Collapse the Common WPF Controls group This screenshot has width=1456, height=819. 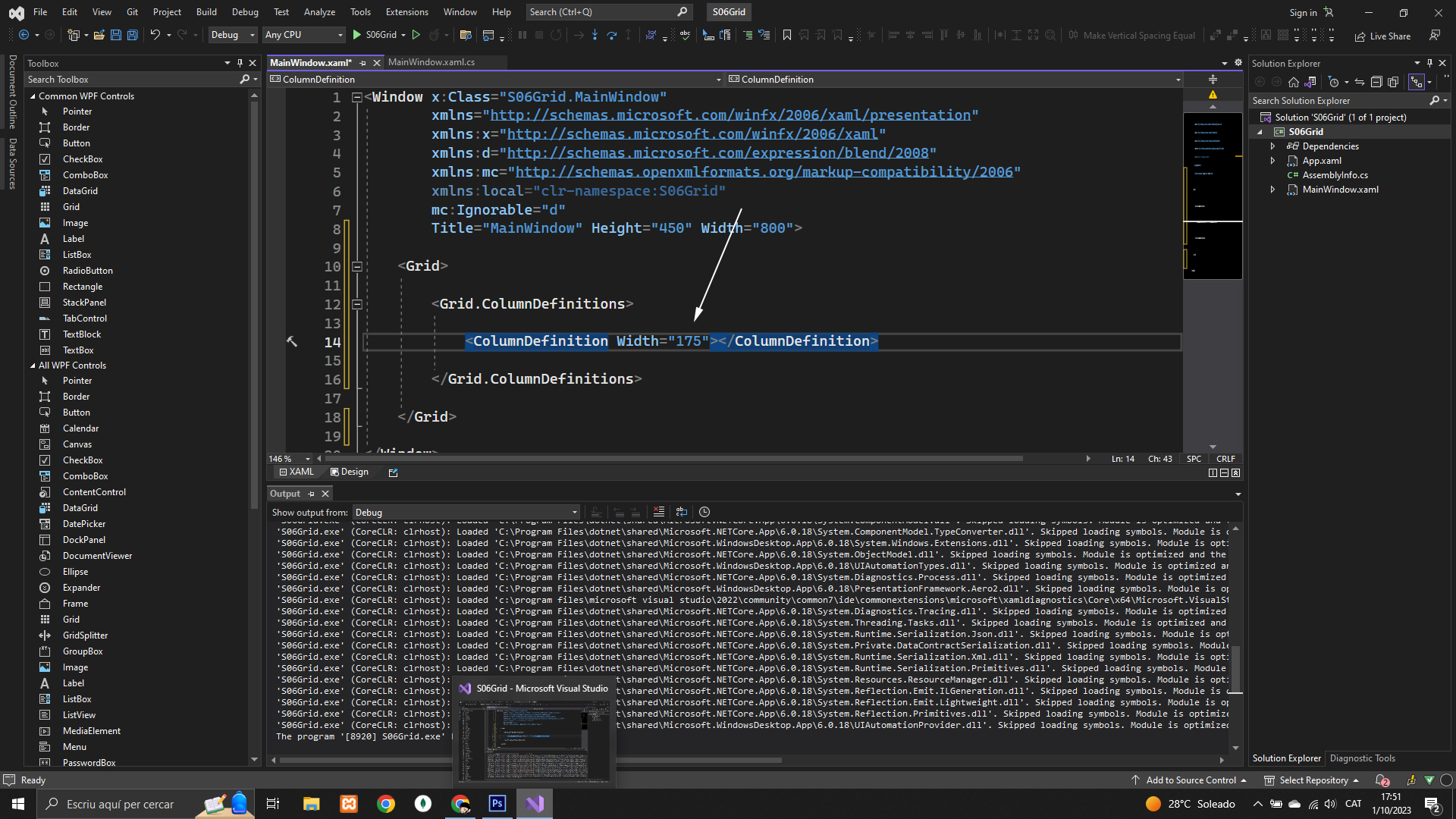point(33,96)
